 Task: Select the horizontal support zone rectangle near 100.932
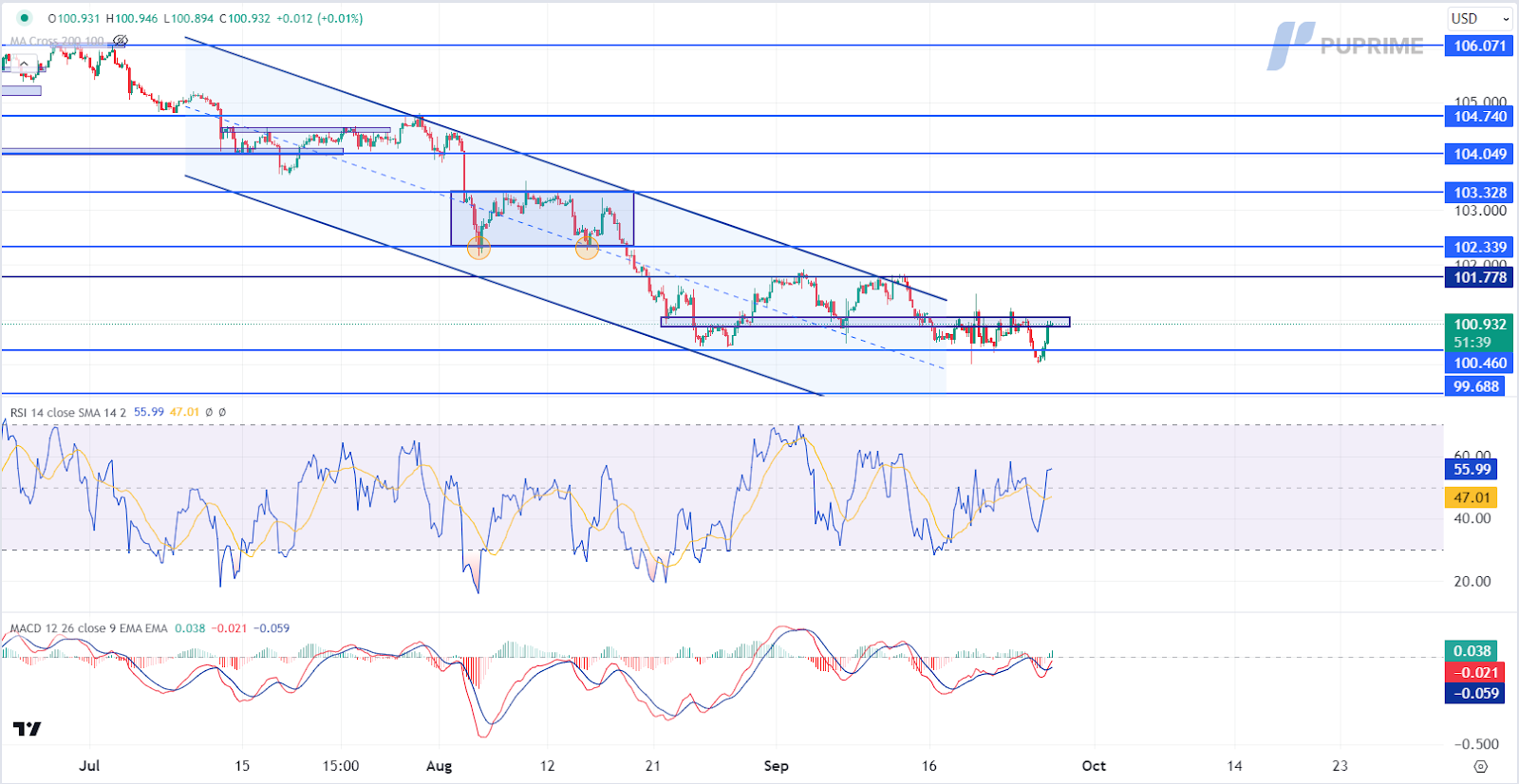pos(865,322)
